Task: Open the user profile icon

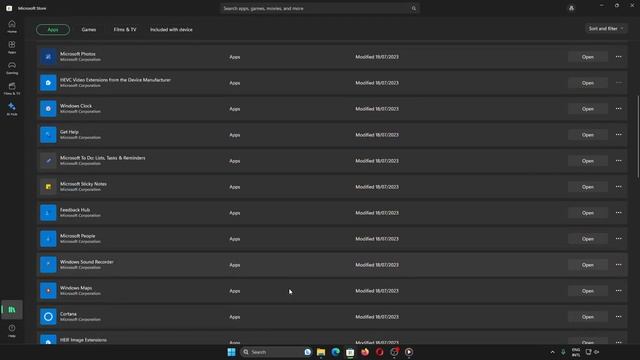Action: click(x=571, y=8)
